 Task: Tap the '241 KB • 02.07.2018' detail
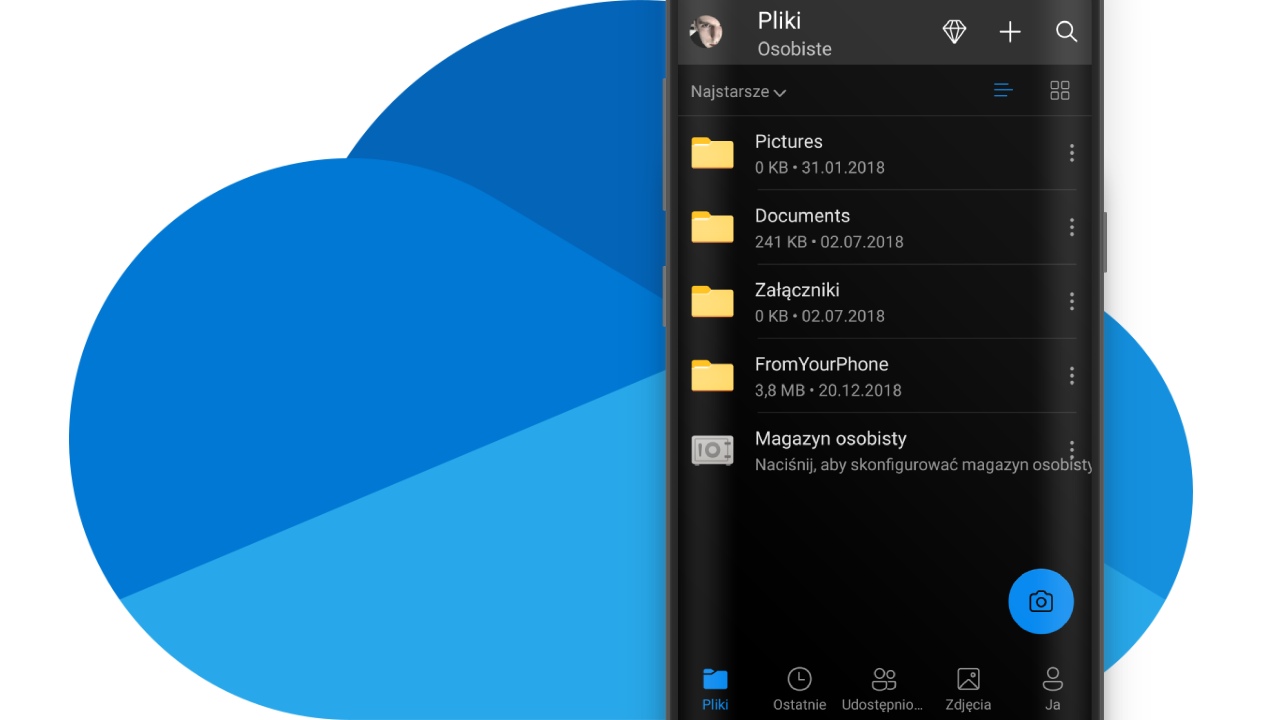(x=829, y=242)
